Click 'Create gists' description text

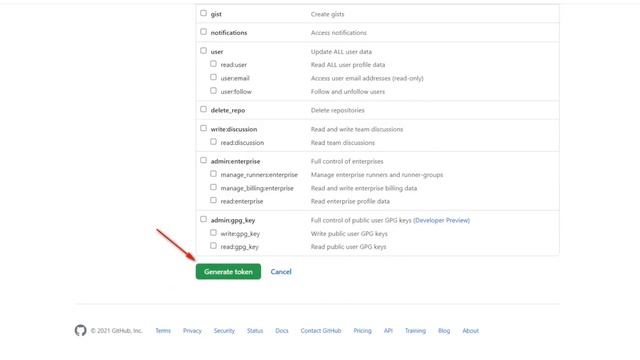click(x=327, y=14)
